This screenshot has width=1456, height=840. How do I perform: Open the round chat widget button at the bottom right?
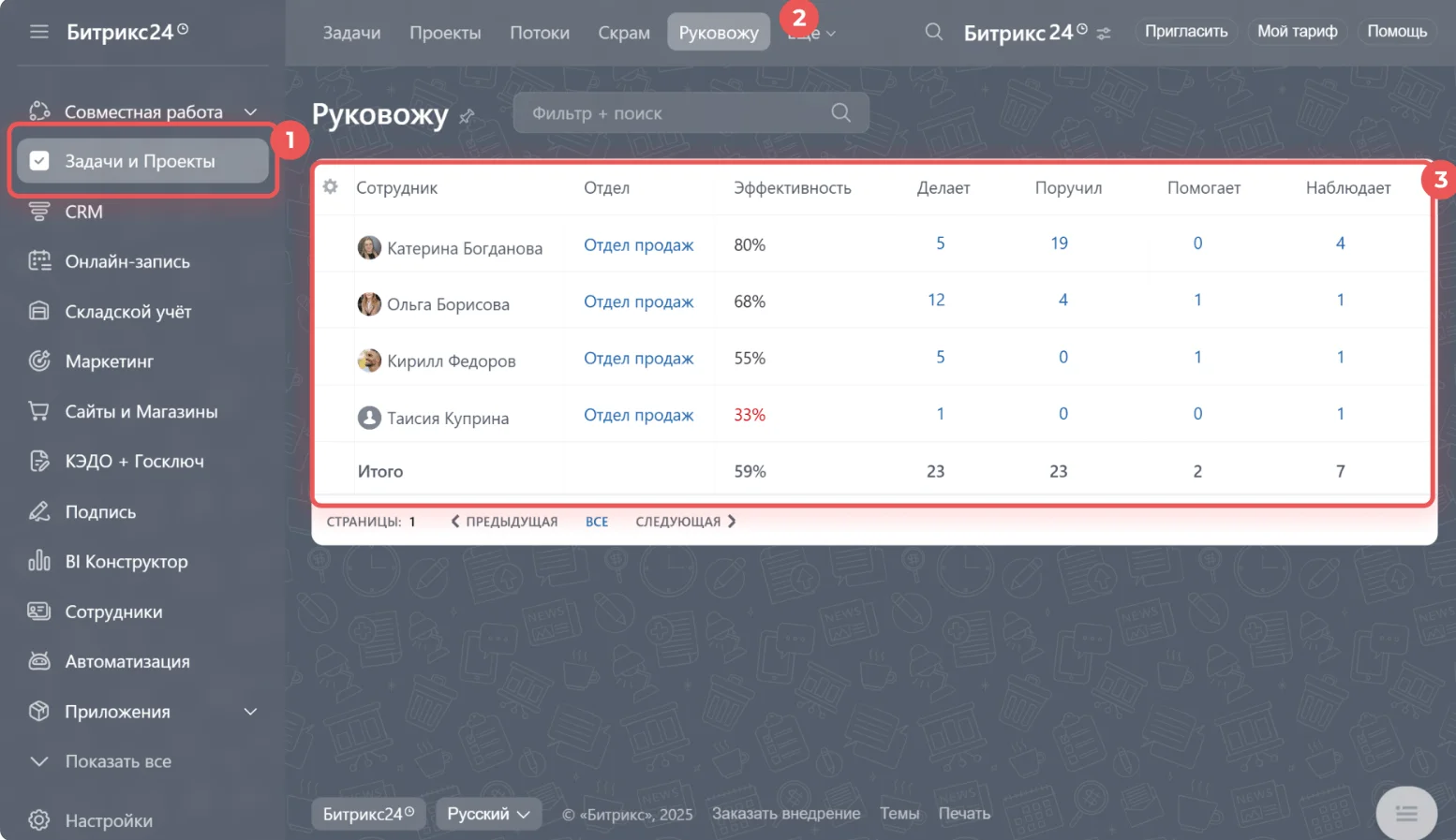click(x=1406, y=813)
